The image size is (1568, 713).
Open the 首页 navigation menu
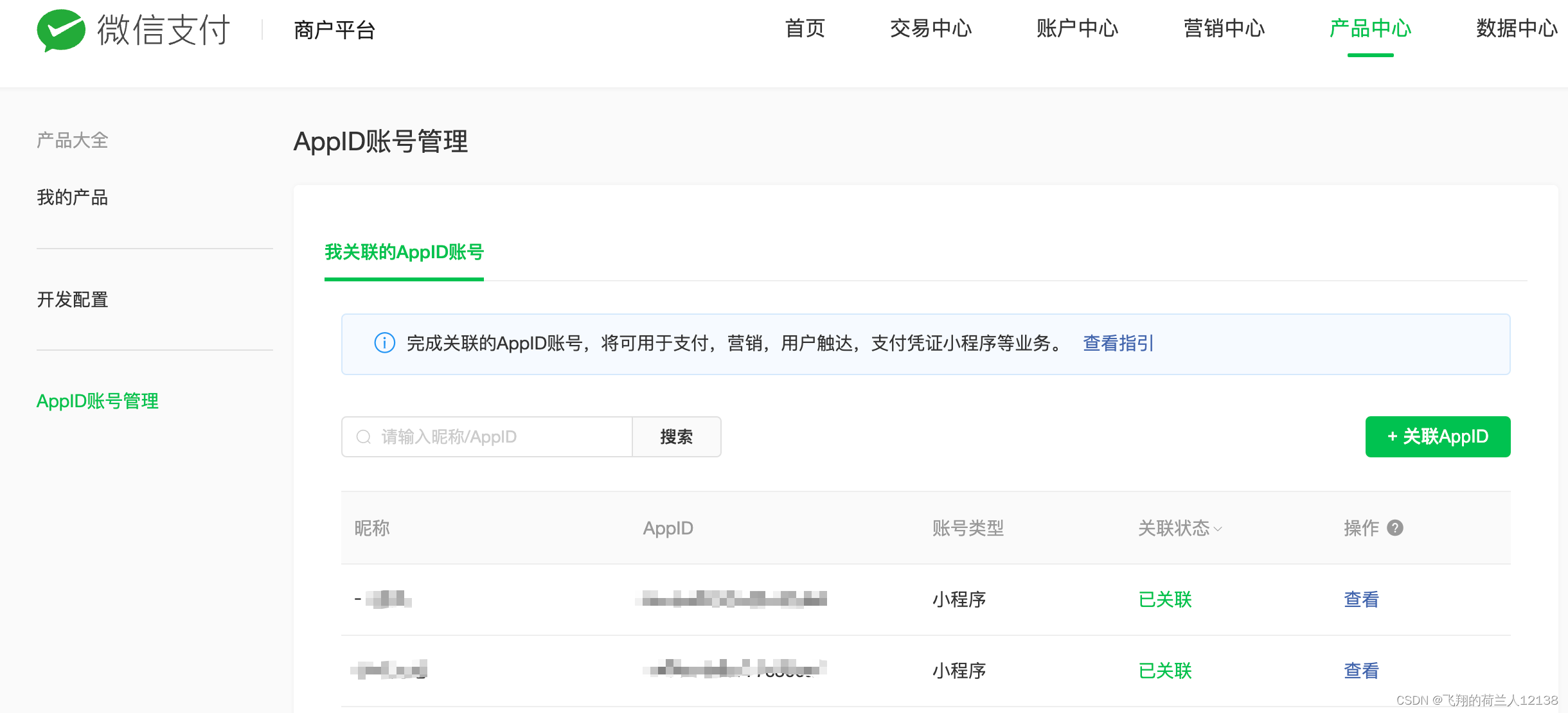(805, 29)
